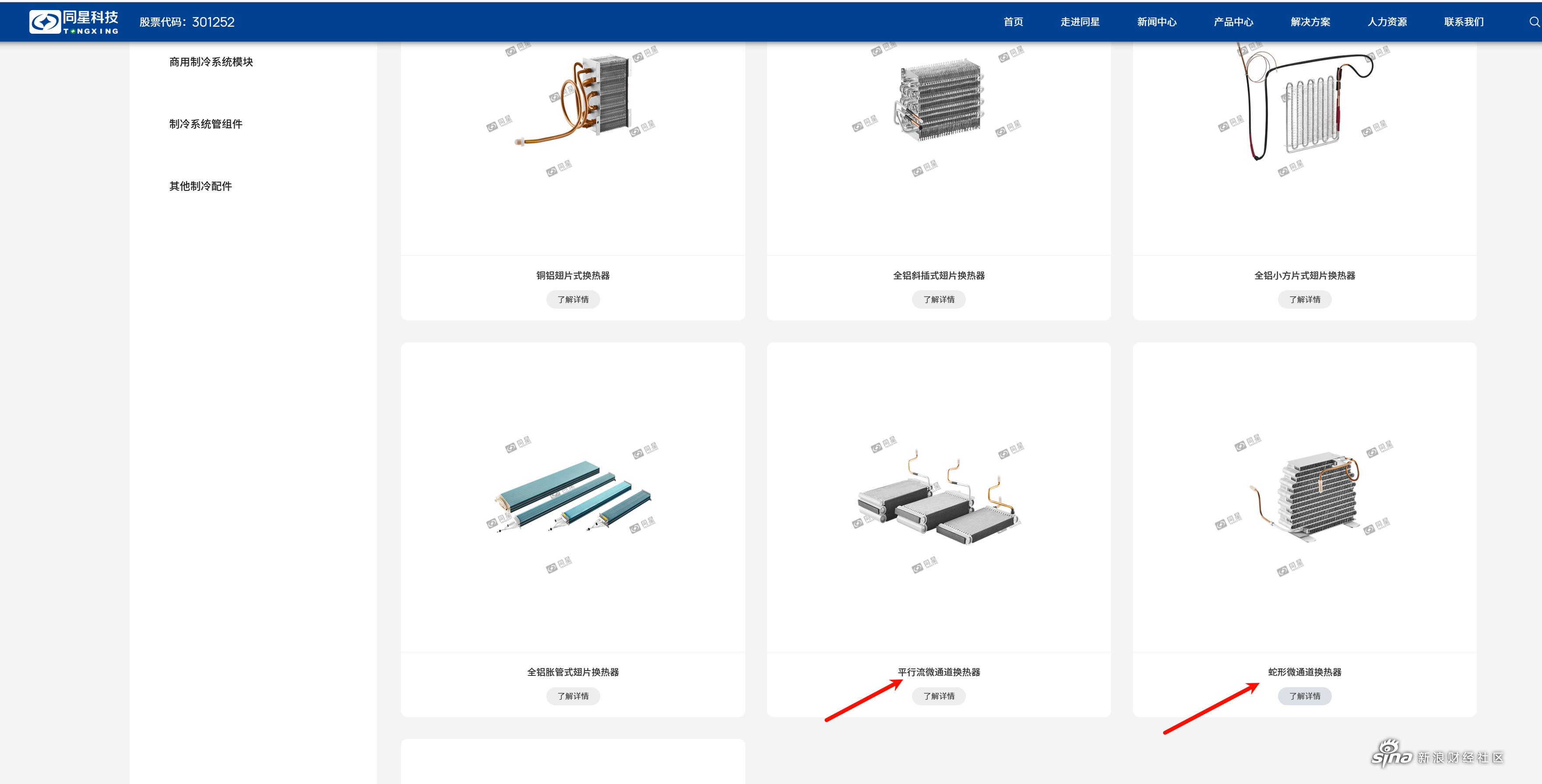Open 人力资源 navigation link

coord(1387,22)
